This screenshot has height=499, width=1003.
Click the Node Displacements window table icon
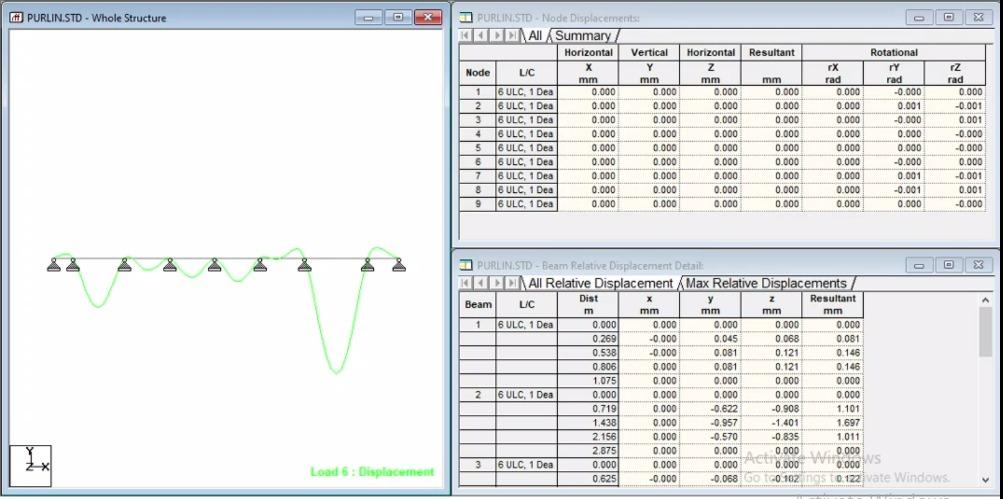point(466,18)
